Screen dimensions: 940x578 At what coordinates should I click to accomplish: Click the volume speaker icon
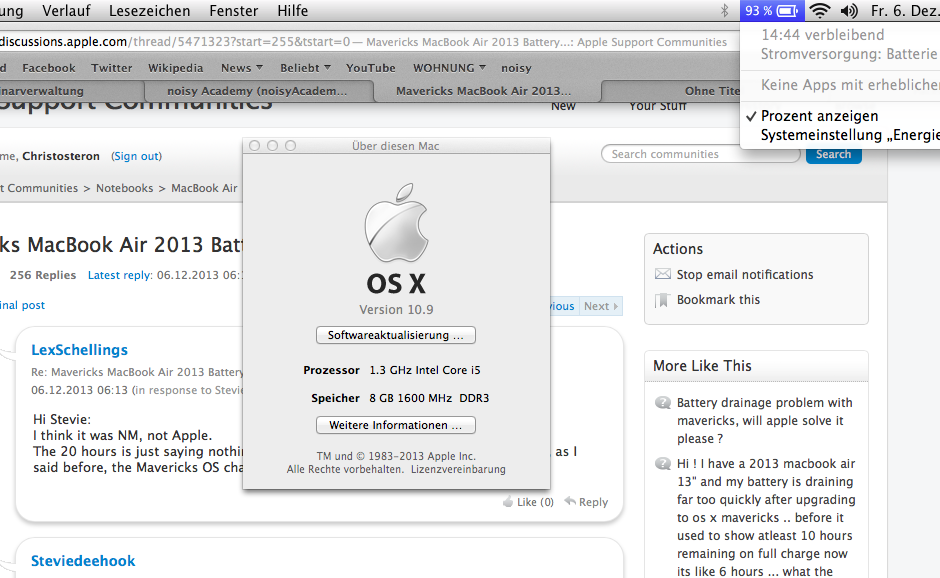[x=849, y=11]
